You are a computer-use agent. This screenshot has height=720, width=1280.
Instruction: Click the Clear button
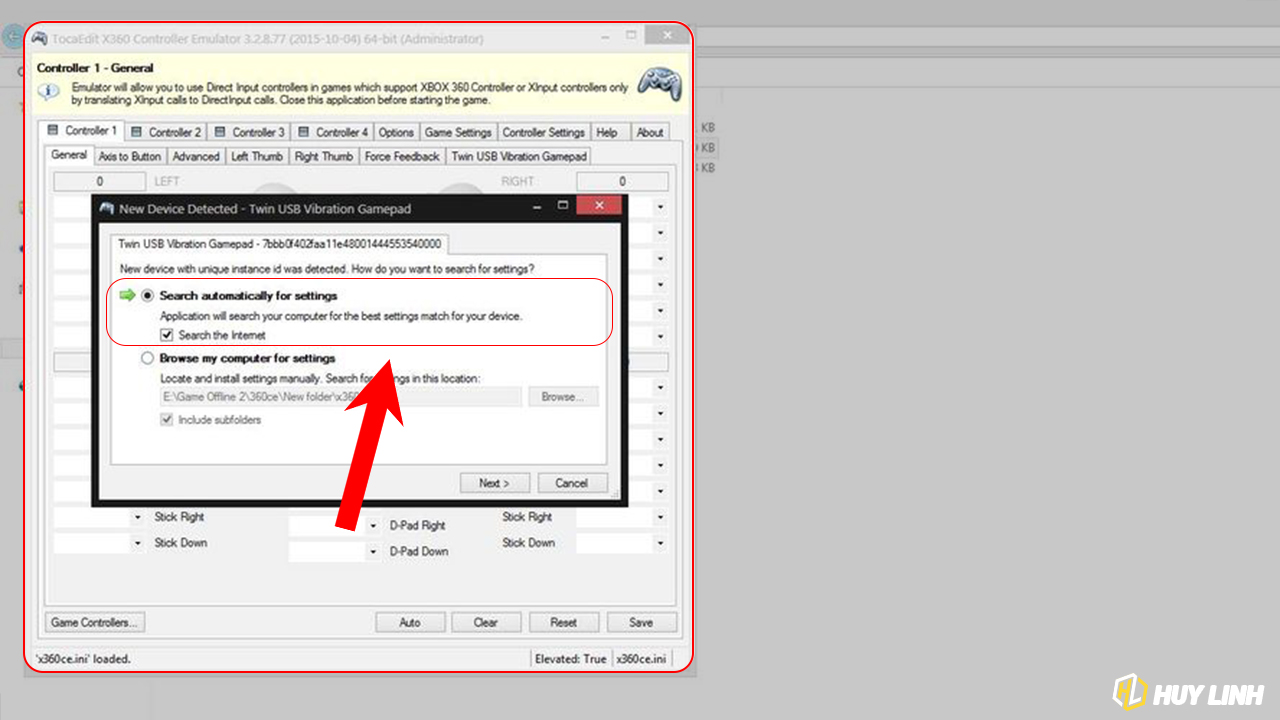[486, 622]
